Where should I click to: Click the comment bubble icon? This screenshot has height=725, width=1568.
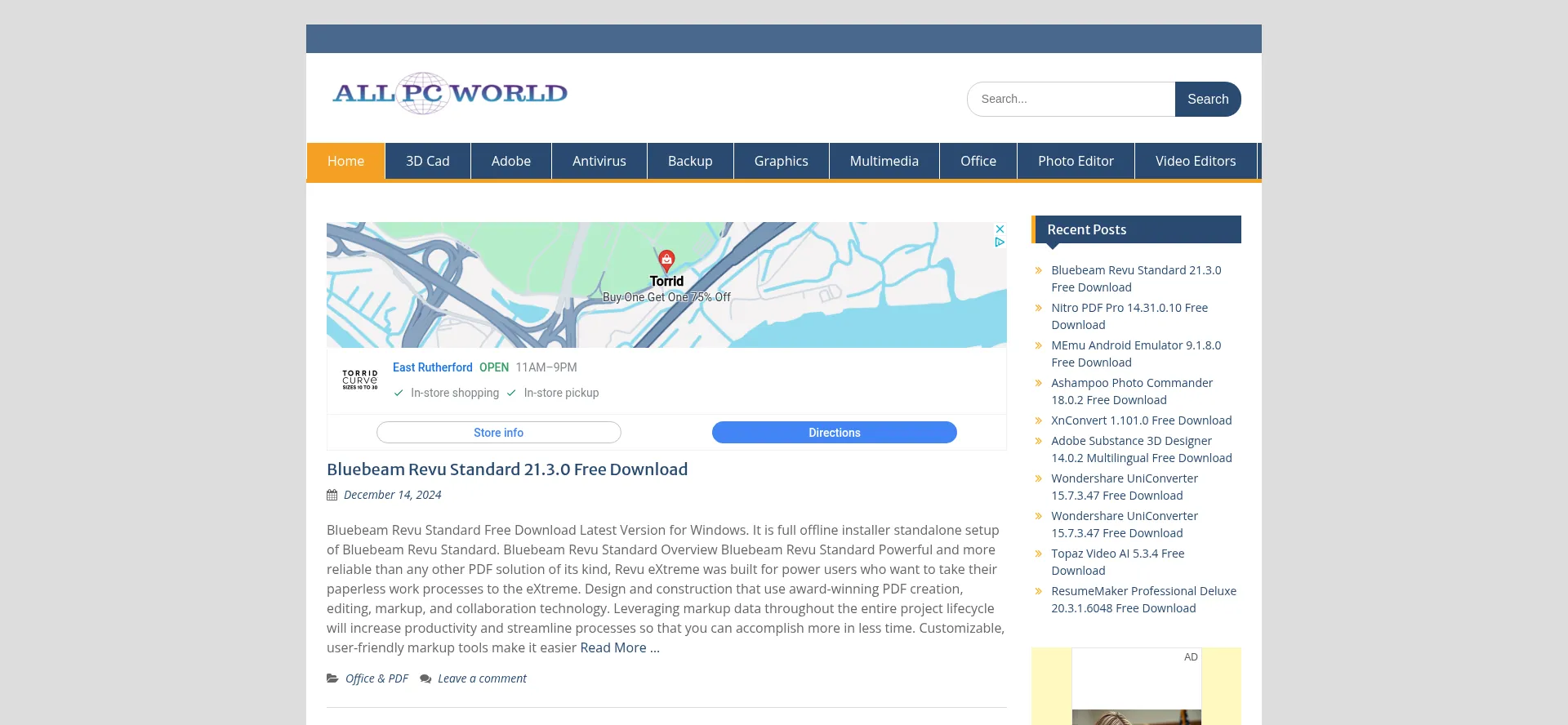[425, 678]
